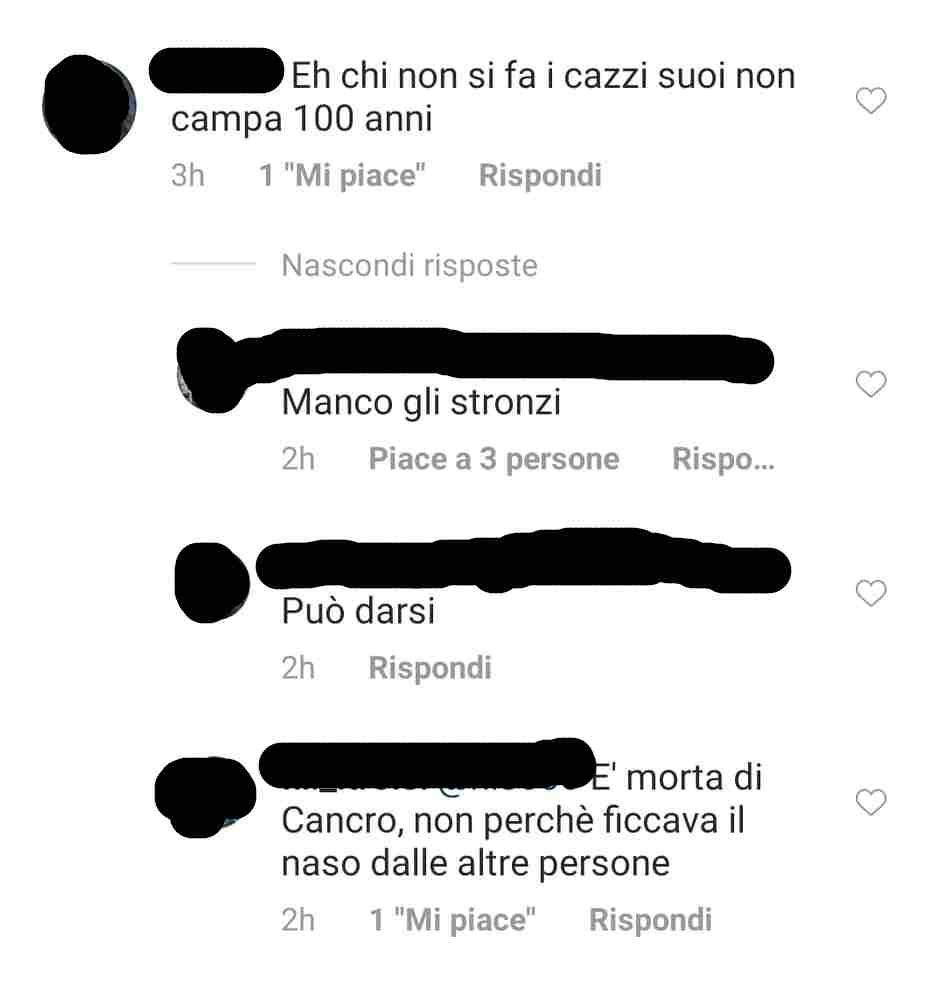Tap Rispondi under 'Può darsi'

pos(430,668)
